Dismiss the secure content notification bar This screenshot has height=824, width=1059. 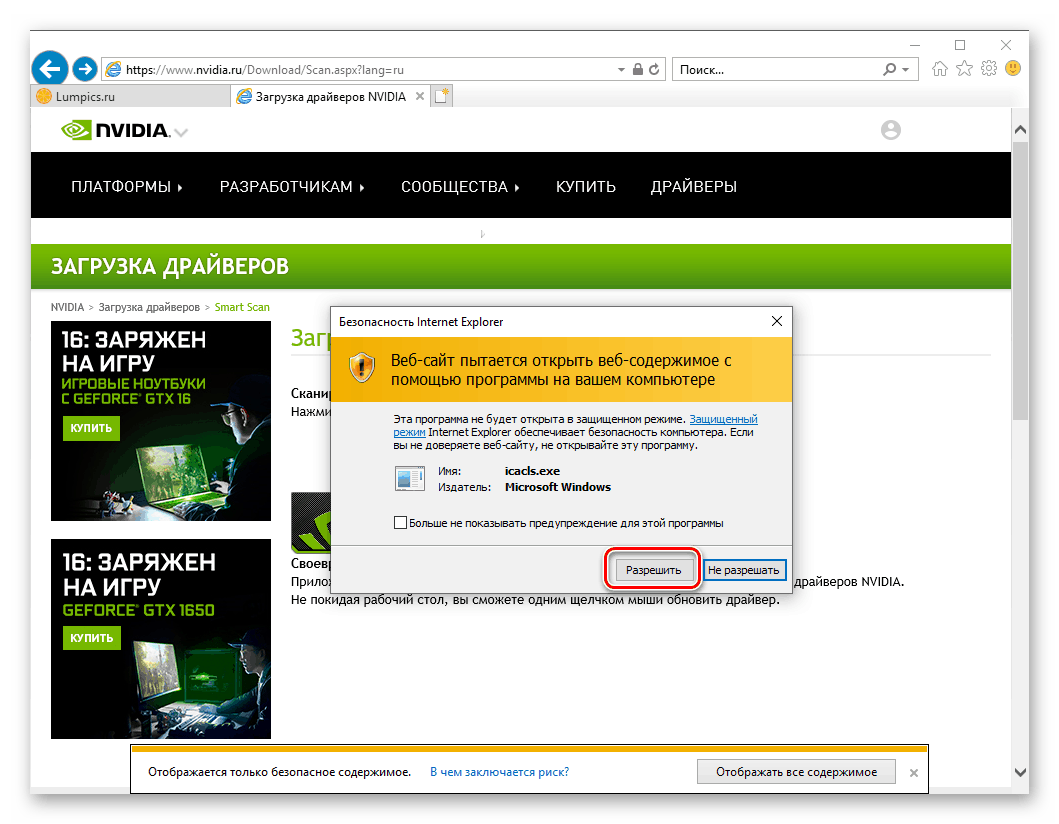tap(914, 773)
